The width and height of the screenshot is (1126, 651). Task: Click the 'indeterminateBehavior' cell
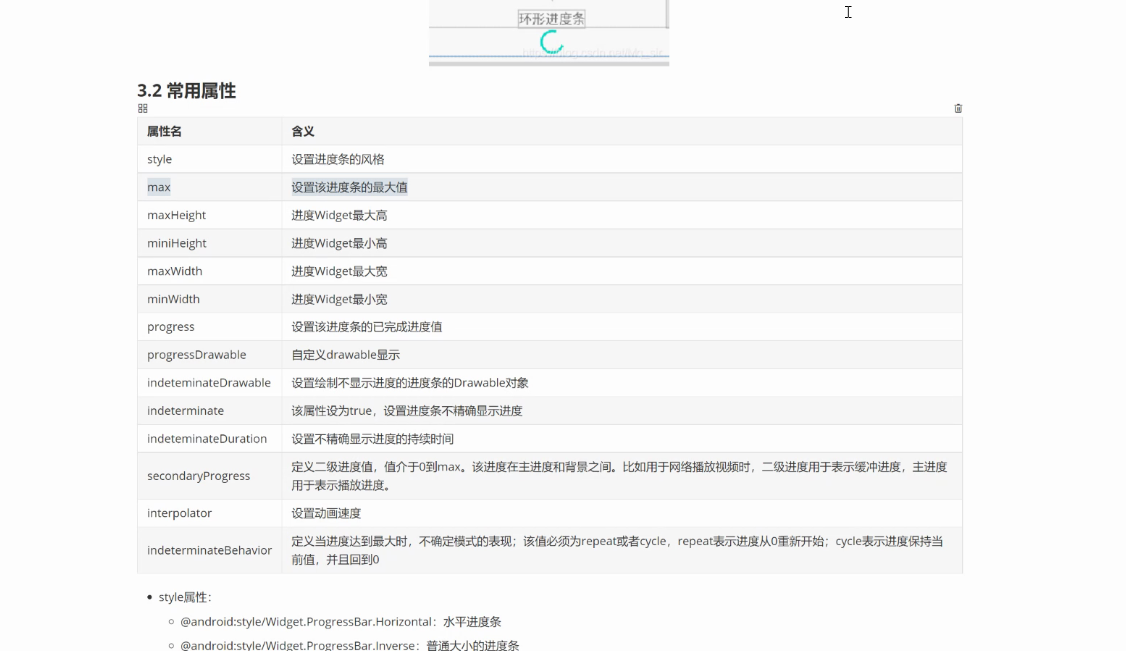coord(210,551)
